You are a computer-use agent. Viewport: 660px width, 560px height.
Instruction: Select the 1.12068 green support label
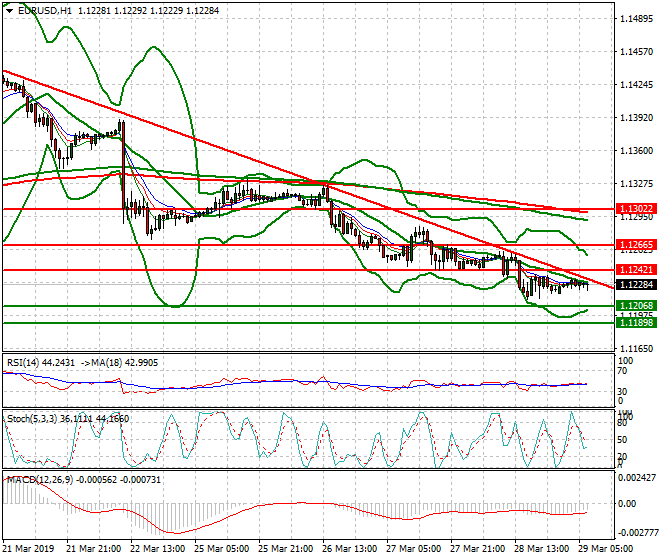point(636,306)
